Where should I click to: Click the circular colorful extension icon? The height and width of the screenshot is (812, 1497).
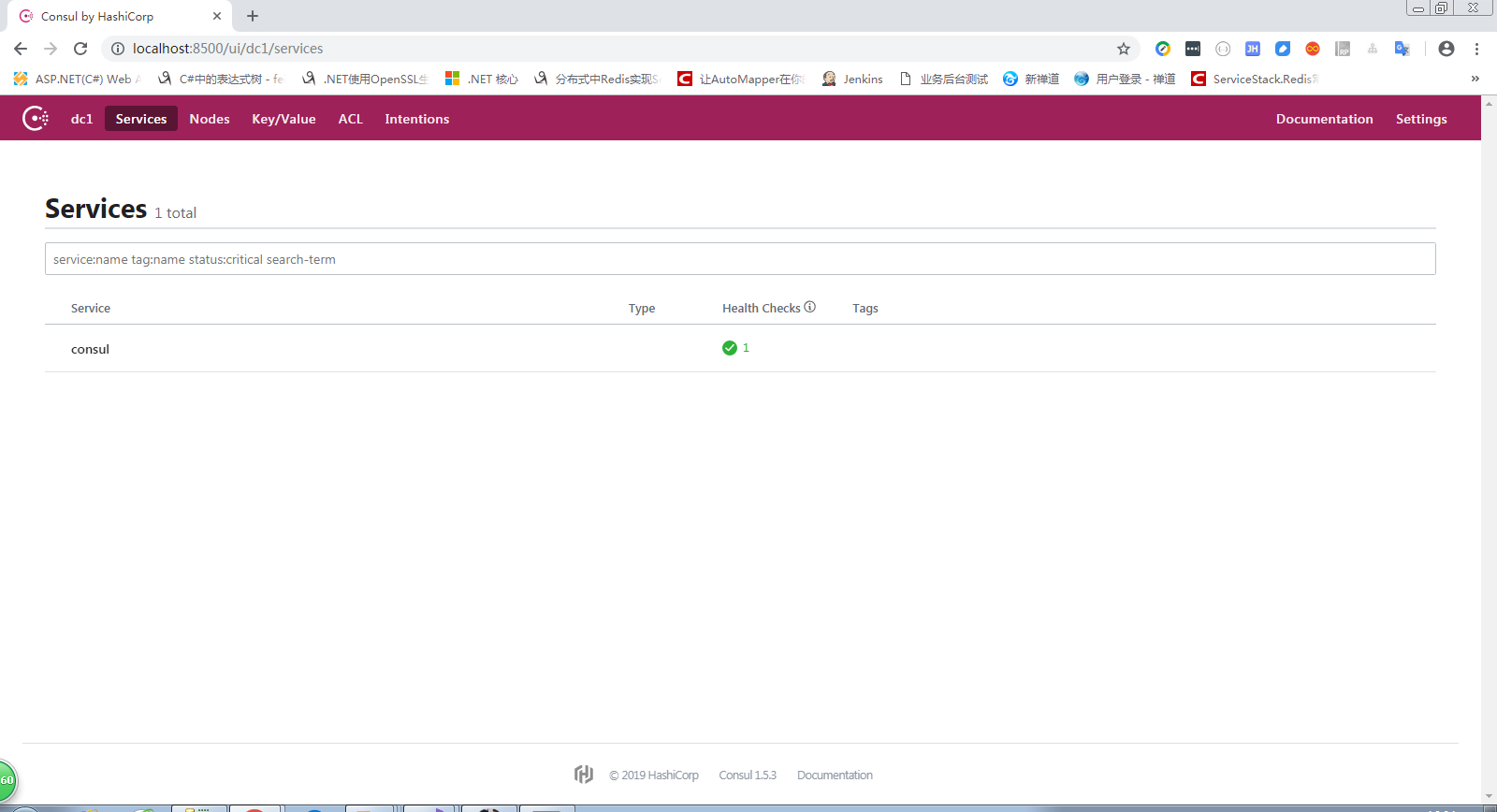(x=1163, y=49)
